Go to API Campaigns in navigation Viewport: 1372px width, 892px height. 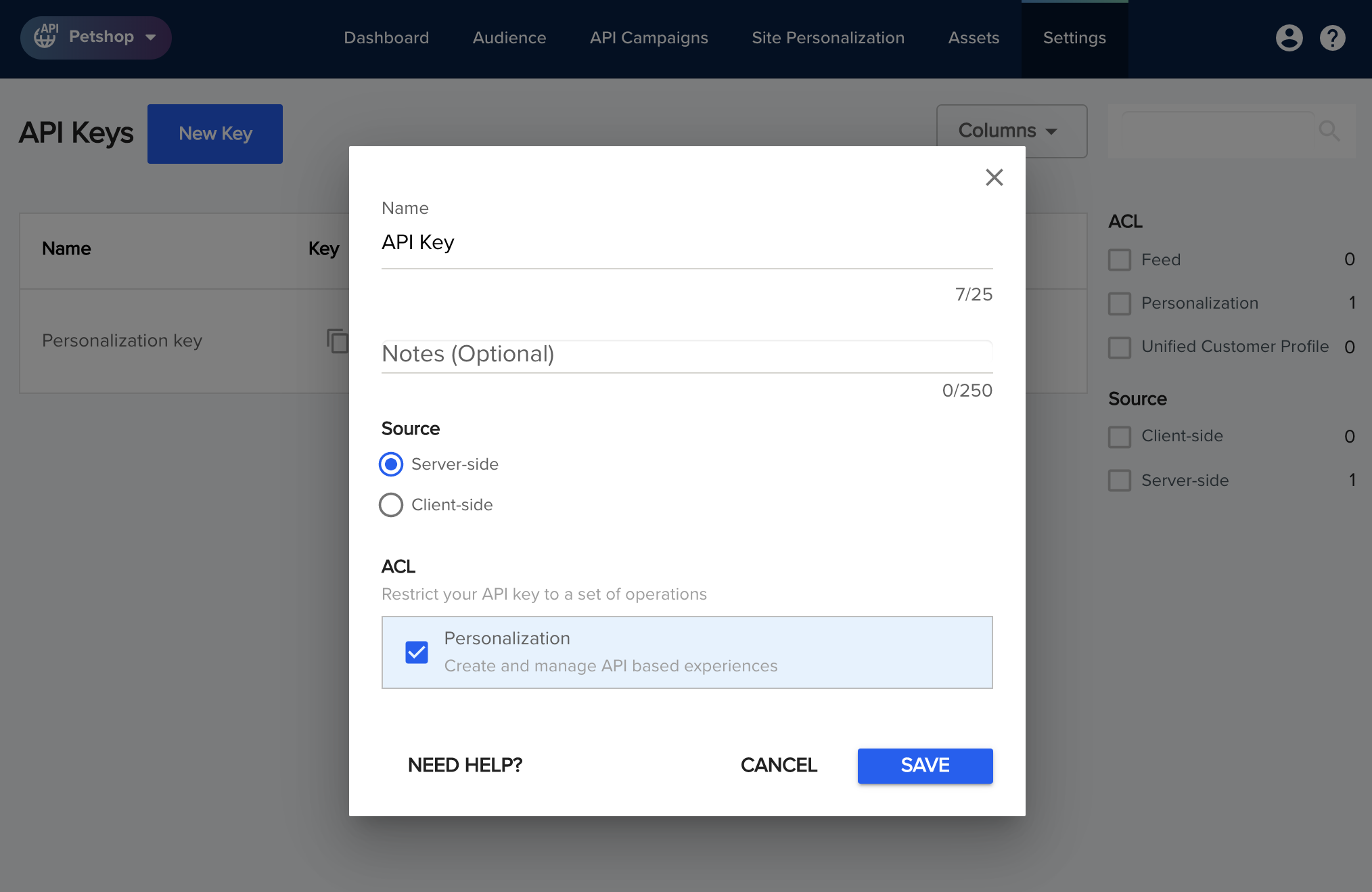tap(648, 38)
